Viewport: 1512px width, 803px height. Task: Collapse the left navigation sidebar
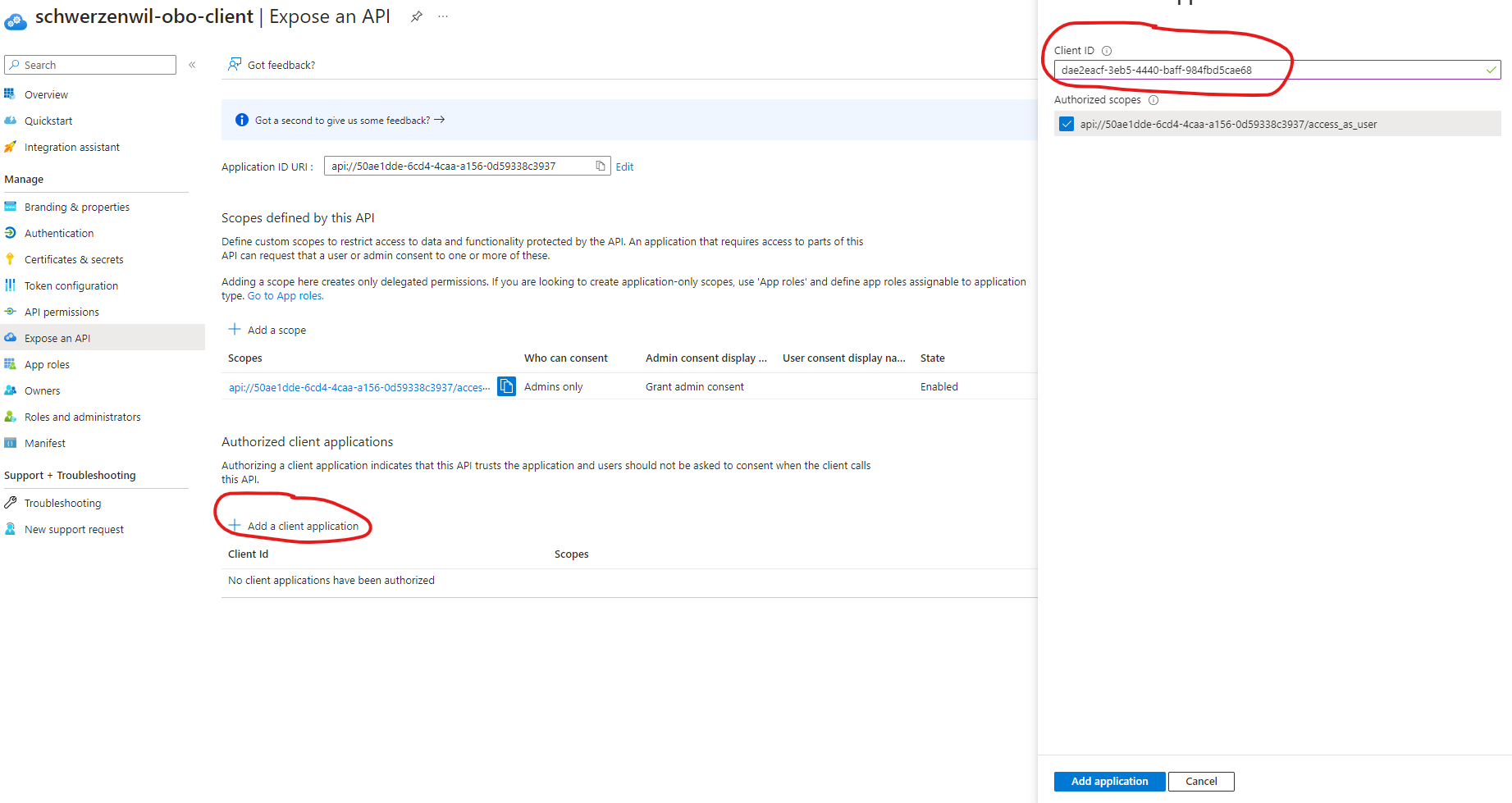(192, 65)
